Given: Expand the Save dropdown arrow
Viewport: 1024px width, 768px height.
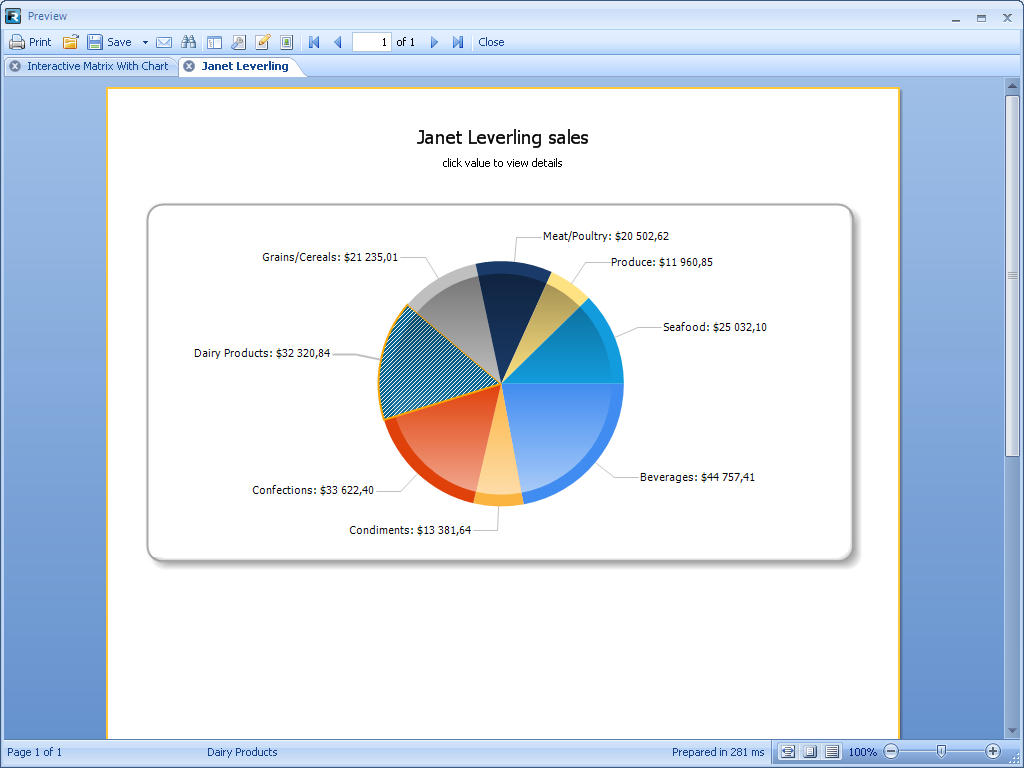Looking at the screenshot, I should (x=145, y=42).
